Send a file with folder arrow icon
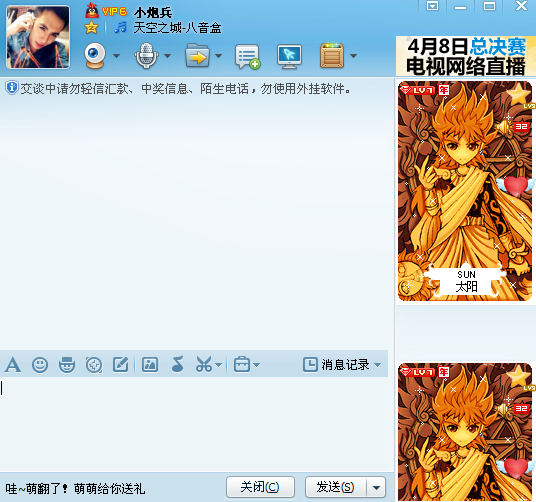Screen dimensions: 536x502 tap(197, 55)
